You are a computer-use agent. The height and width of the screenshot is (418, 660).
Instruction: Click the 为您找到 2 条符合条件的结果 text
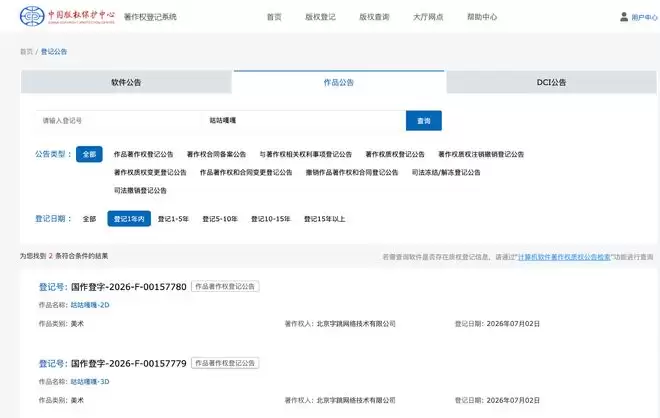click(x=64, y=256)
